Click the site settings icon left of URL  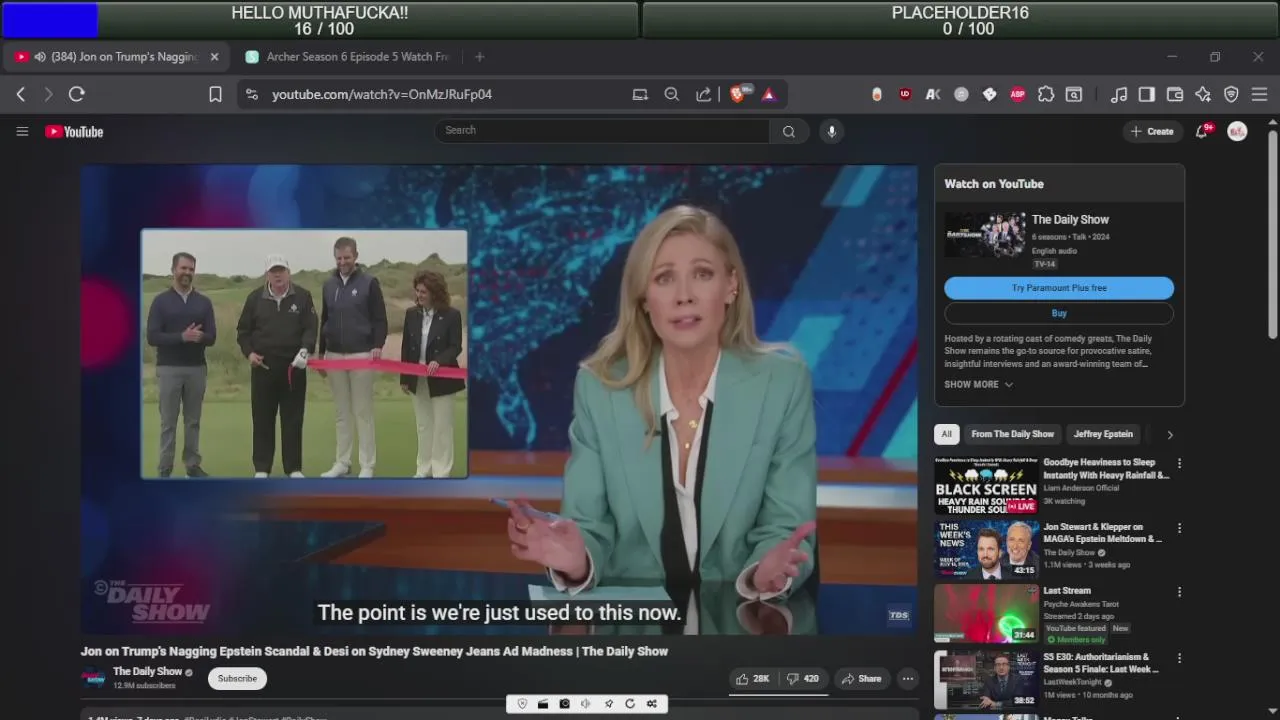point(252,94)
